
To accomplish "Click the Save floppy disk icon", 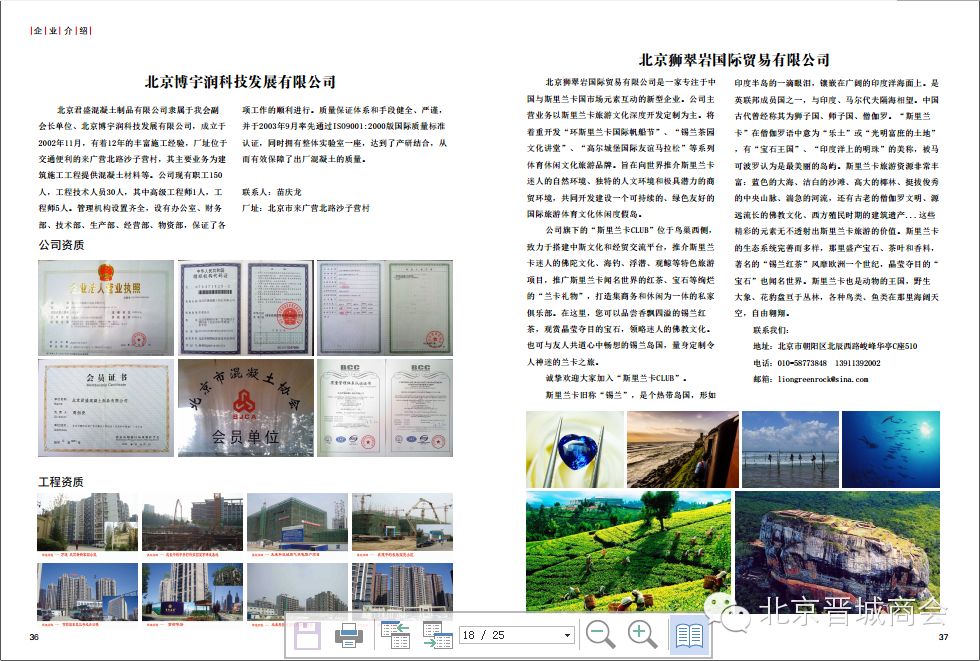I will 308,636.
